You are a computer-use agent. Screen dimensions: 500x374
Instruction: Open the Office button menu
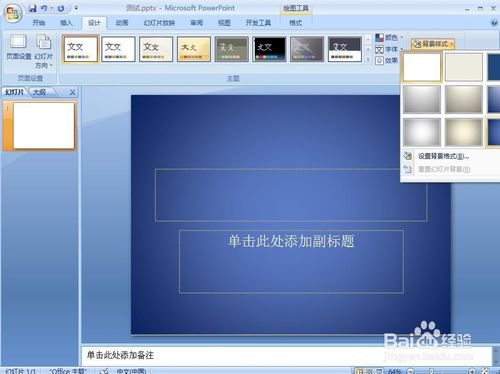(x=13, y=13)
